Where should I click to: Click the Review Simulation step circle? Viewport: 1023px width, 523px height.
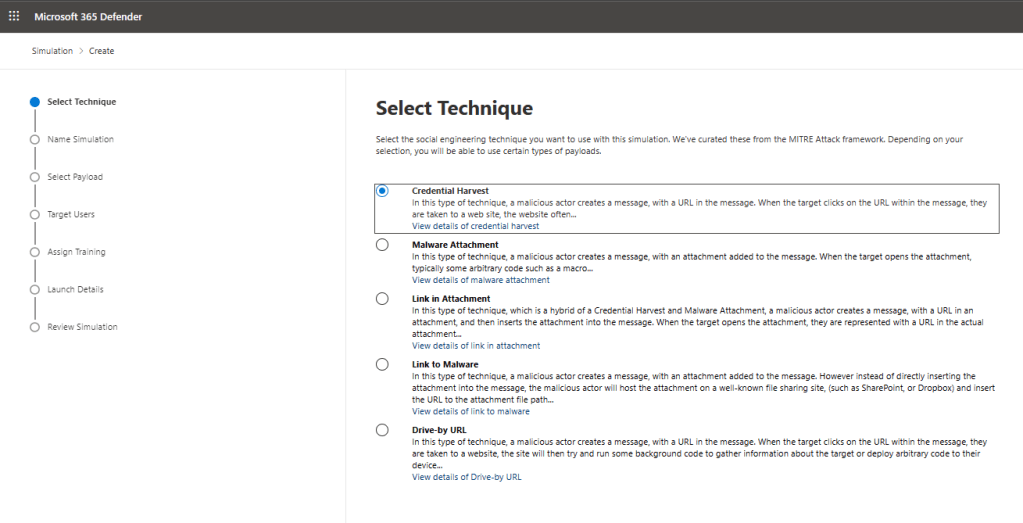click(35, 327)
